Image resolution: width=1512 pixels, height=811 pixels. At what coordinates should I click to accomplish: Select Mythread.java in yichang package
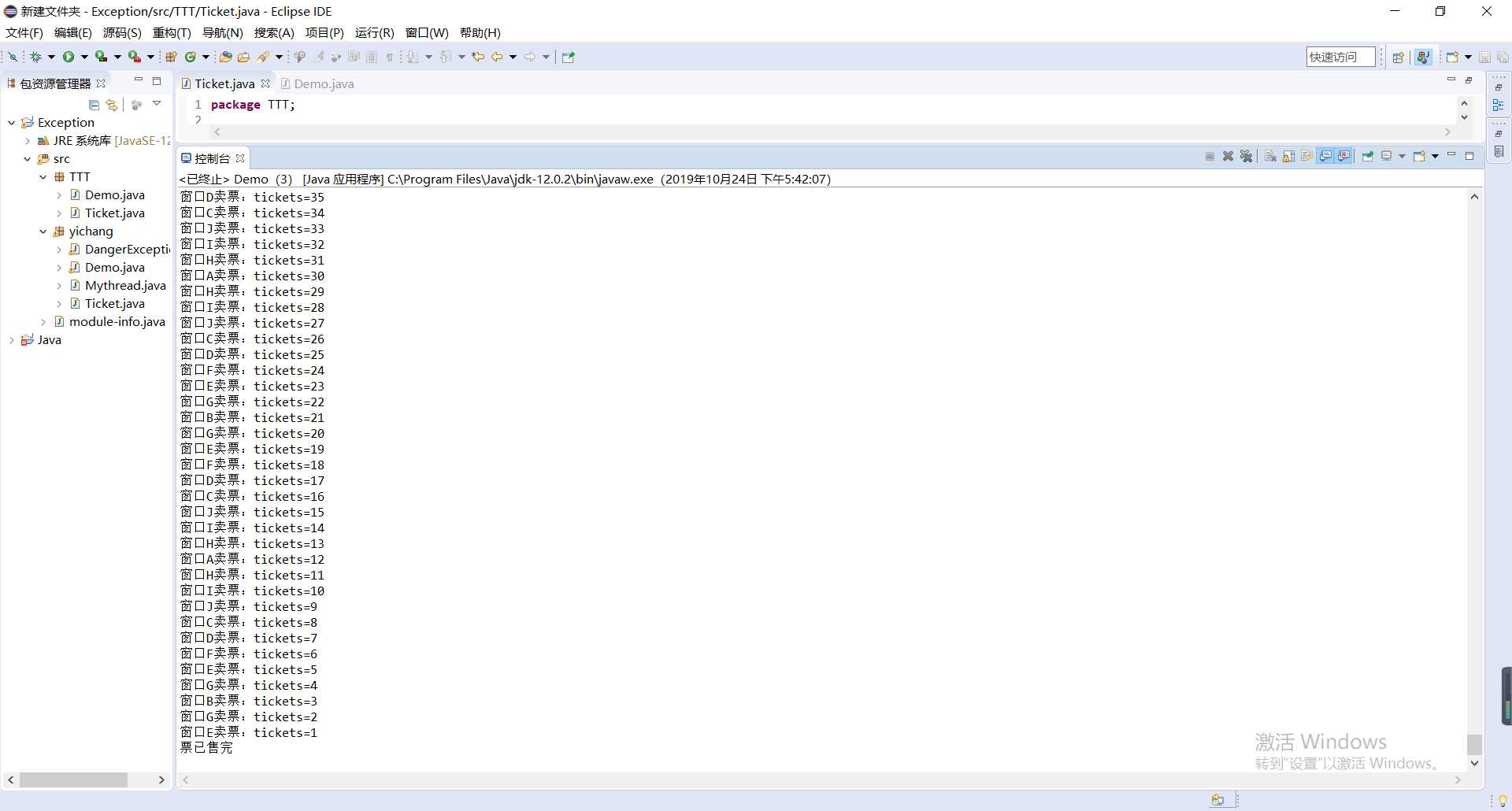click(117, 286)
